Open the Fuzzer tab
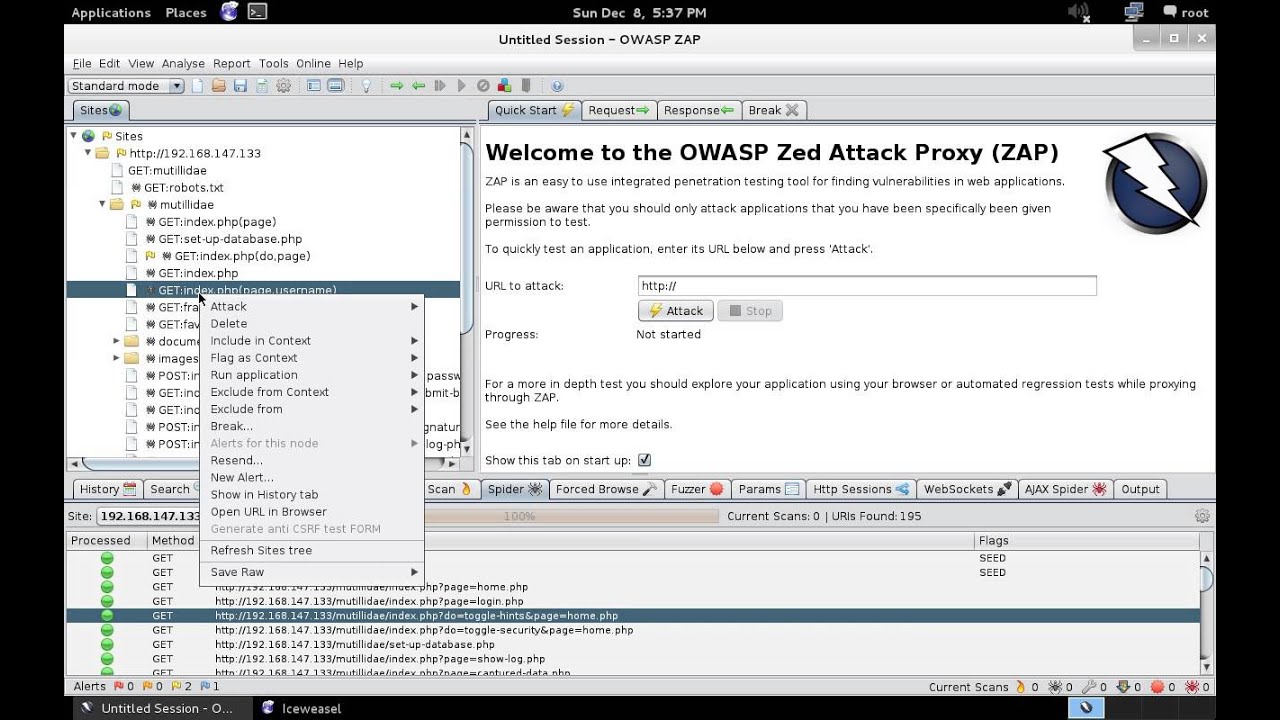Viewport: 1280px width, 720px height. (697, 489)
